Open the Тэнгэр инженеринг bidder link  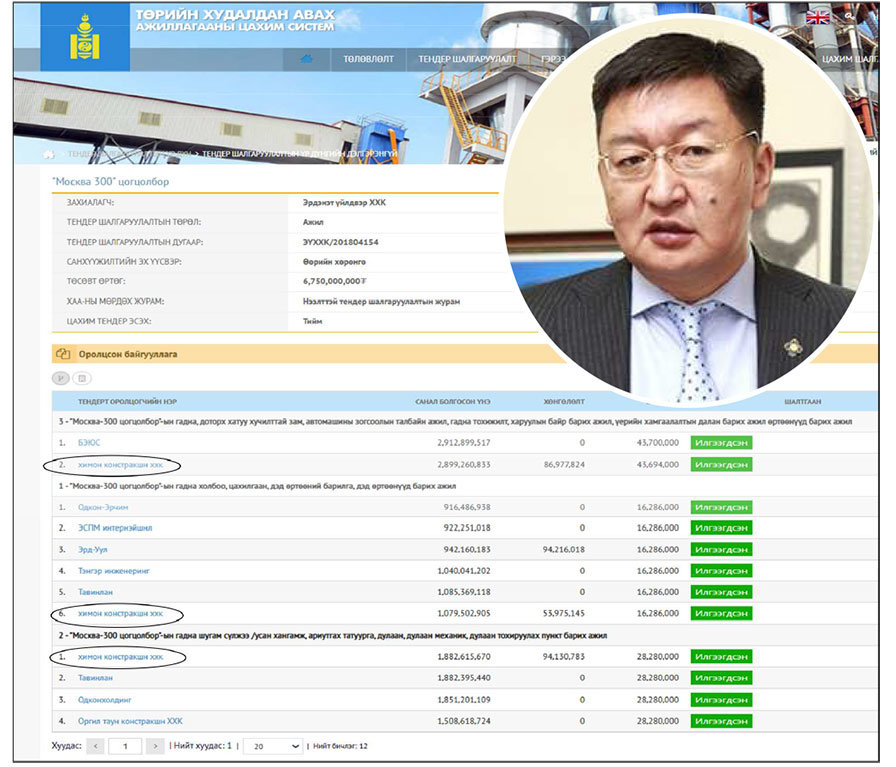tap(115, 570)
